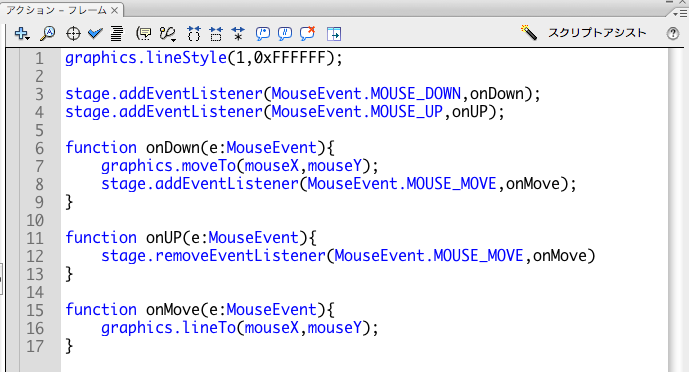Collapse between braces icon
Image resolution: width=689 pixels, height=372 pixels.
tap(194, 33)
